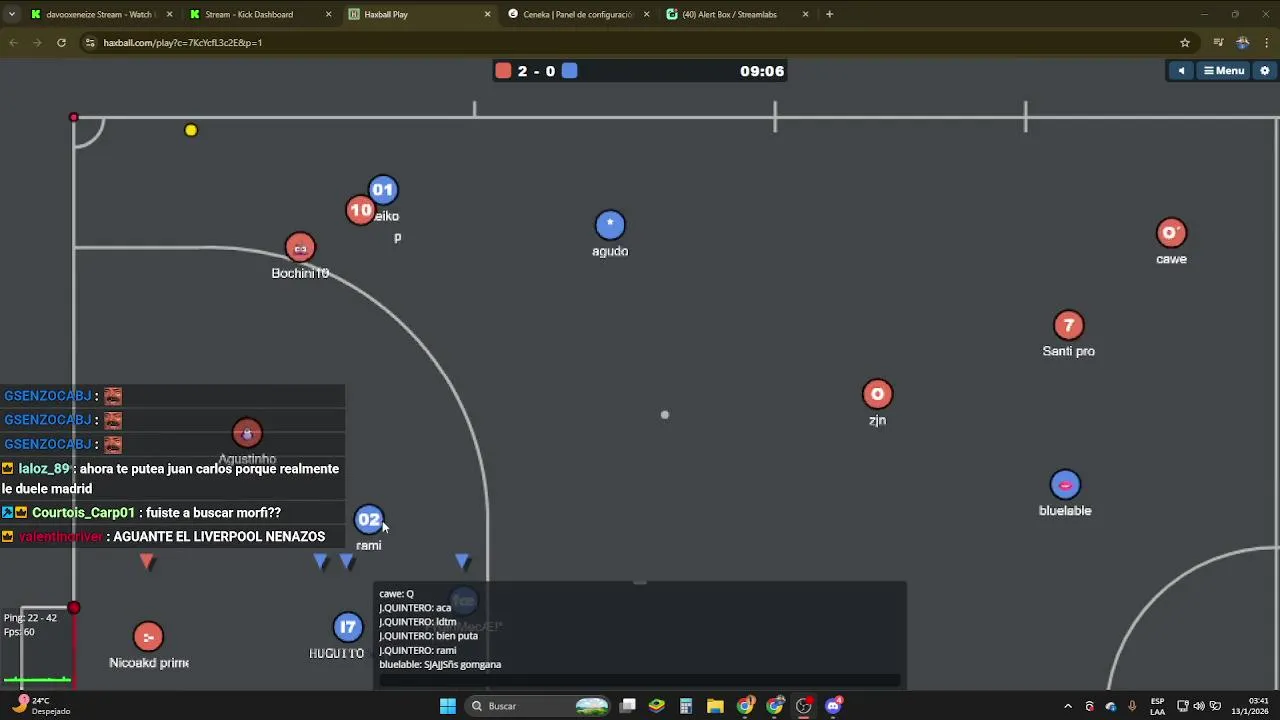Click laloz_89 username in overlay chat
Image resolution: width=1280 pixels, height=720 pixels.
click(44, 469)
